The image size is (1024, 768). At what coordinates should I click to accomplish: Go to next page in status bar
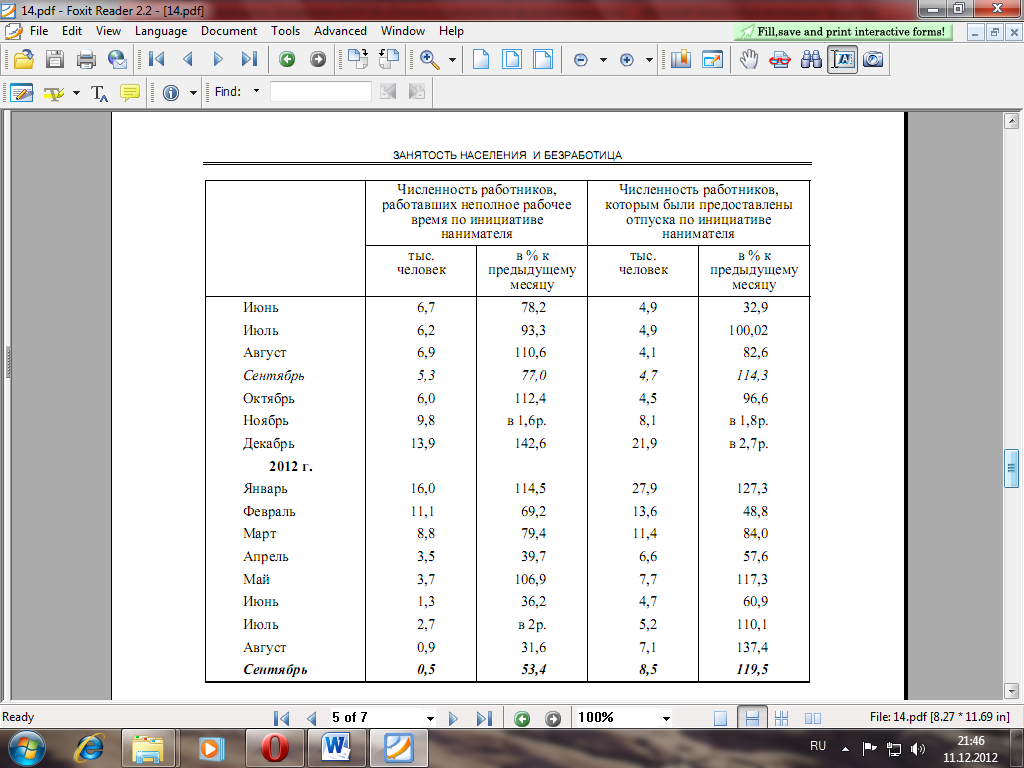[453, 718]
